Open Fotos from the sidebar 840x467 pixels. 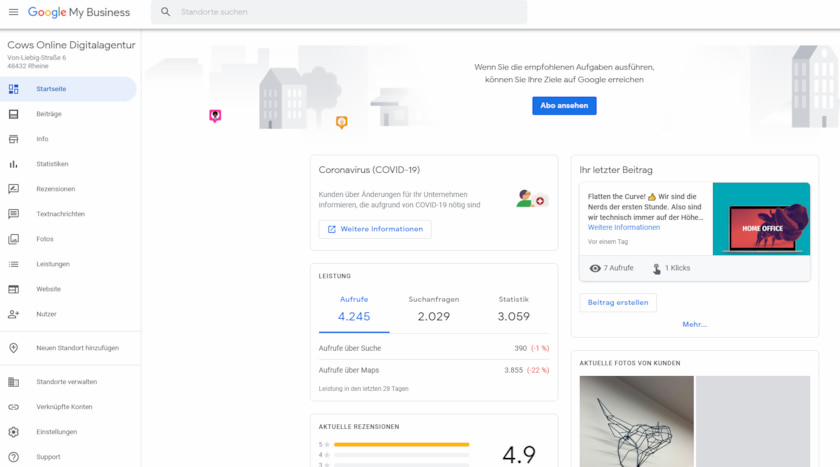click(68, 239)
